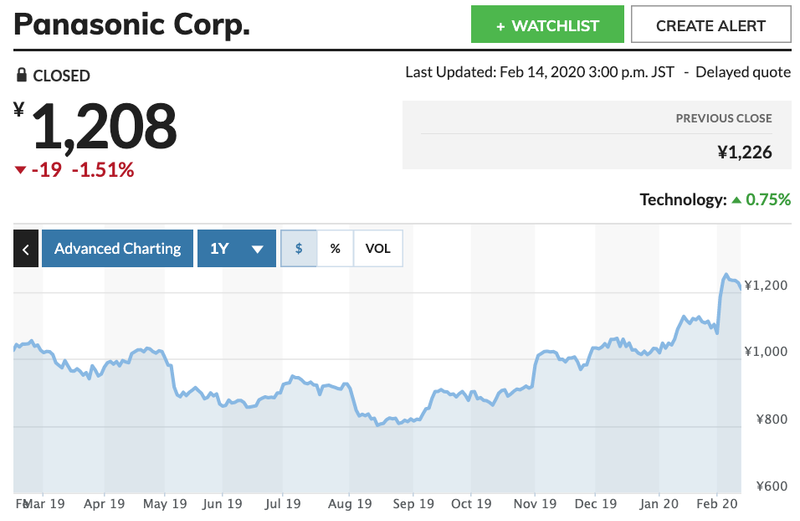Click the Last Updated timestamp text
Viewport: 800px width, 521px height.
coord(540,72)
